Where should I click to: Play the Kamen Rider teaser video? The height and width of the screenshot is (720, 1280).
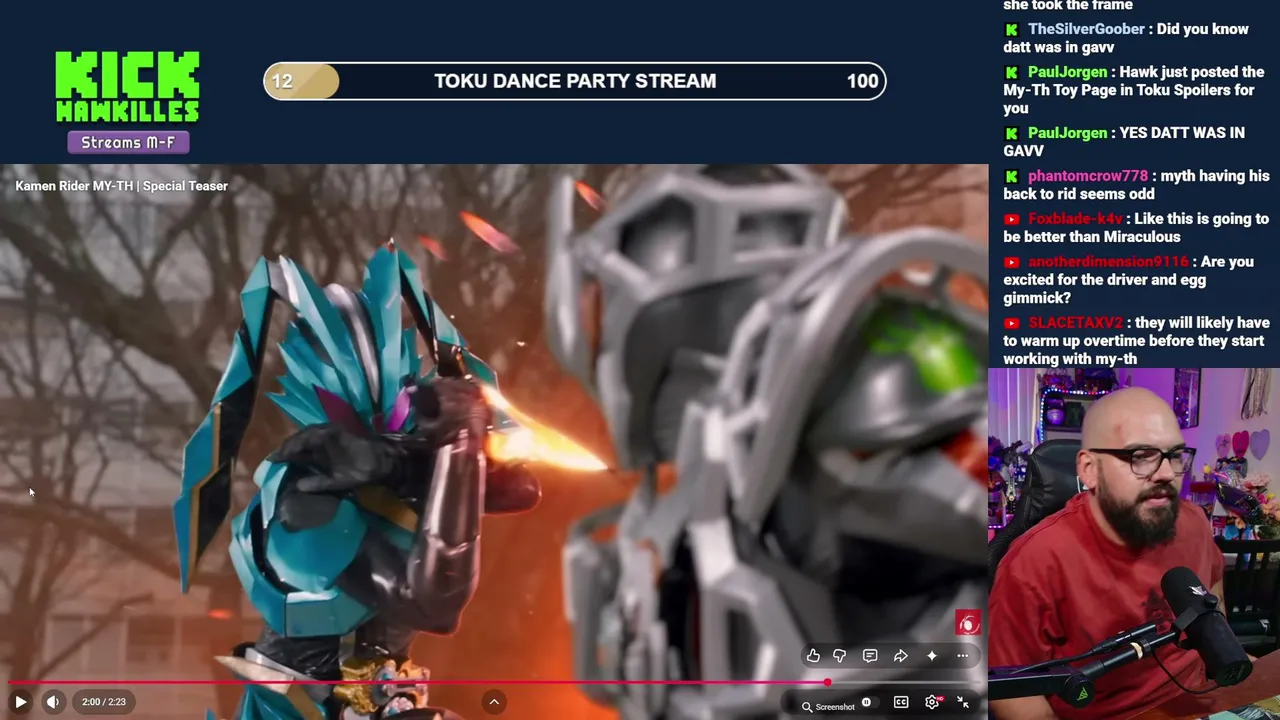tap(20, 702)
